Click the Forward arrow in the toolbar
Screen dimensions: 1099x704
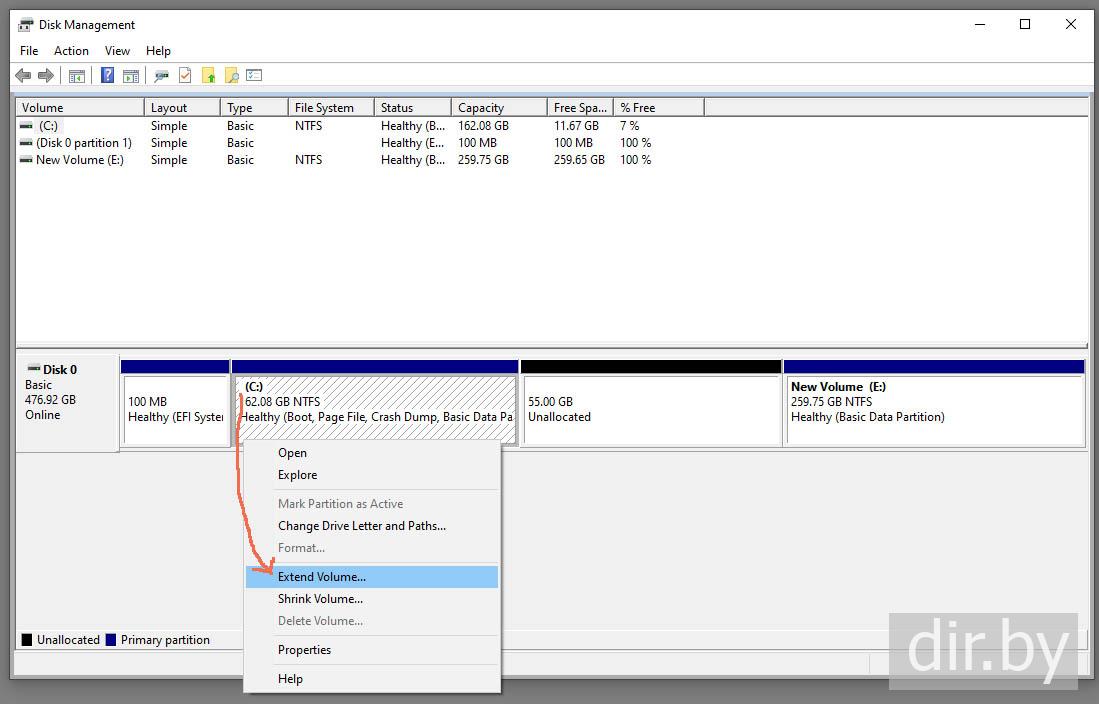[46, 76]
